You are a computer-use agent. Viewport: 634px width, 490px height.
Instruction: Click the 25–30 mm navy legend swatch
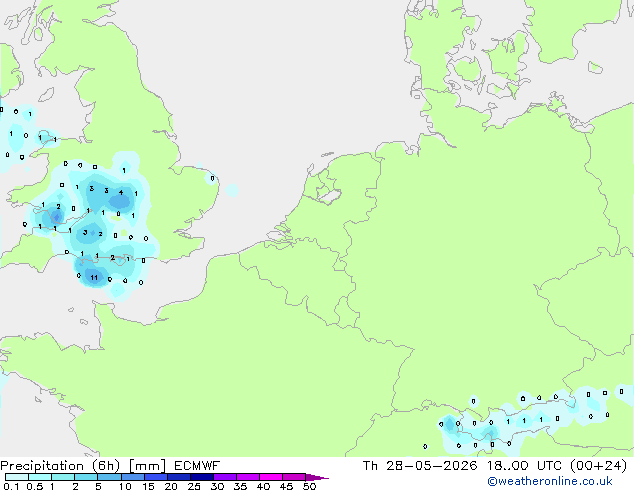point(201,477)
